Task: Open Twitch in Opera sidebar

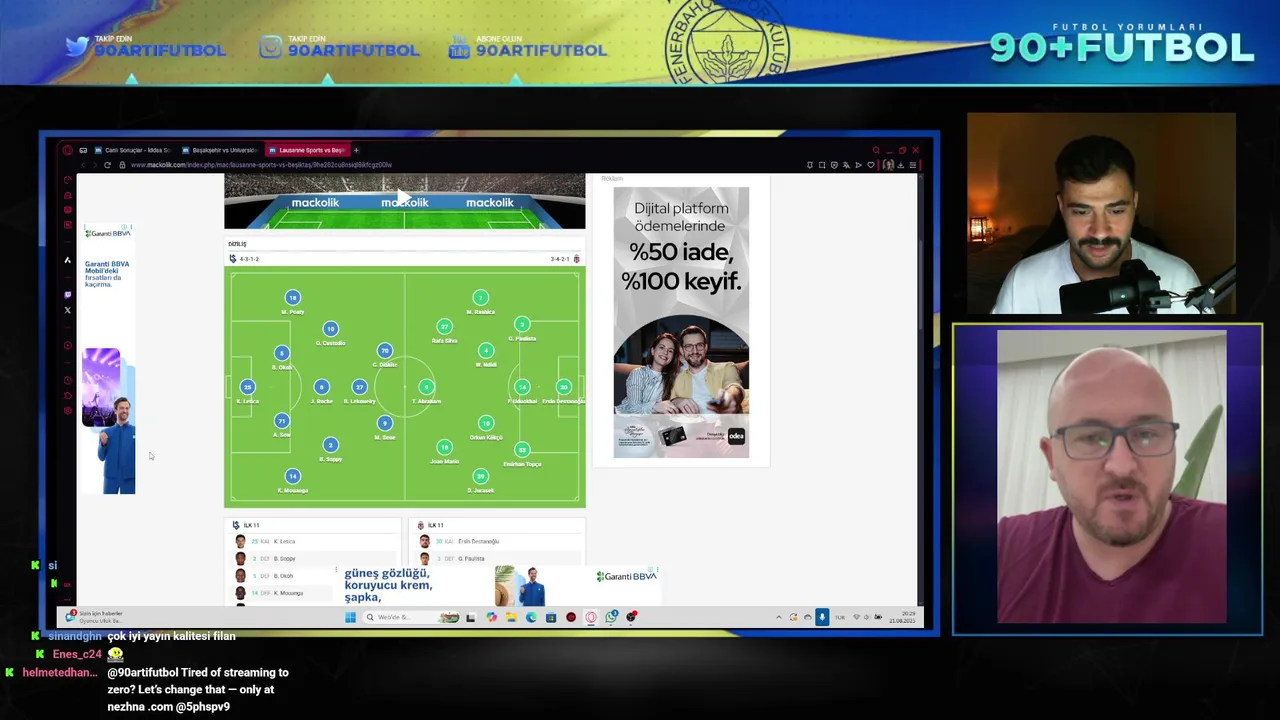Action: click(x=68, y=295)
